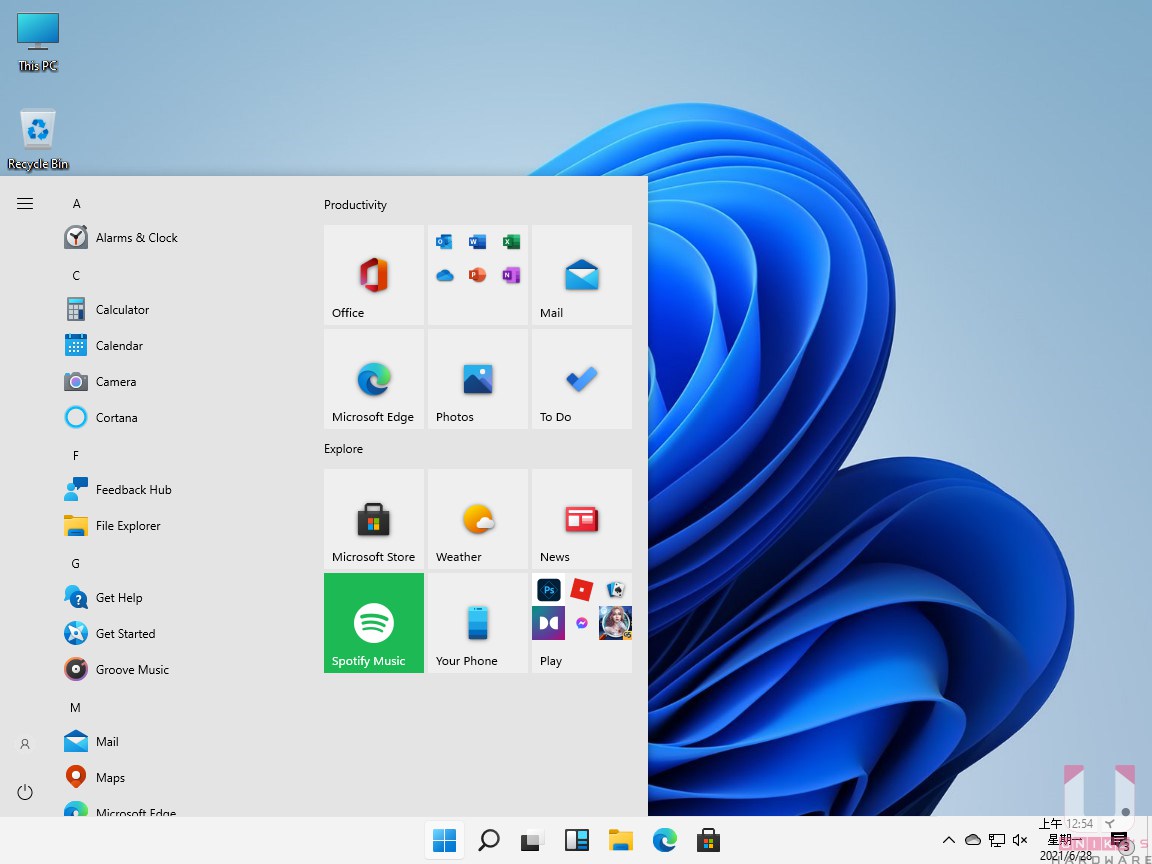Open the Your Phone tile
1152x864 pixels.
(x=478, y=623)
